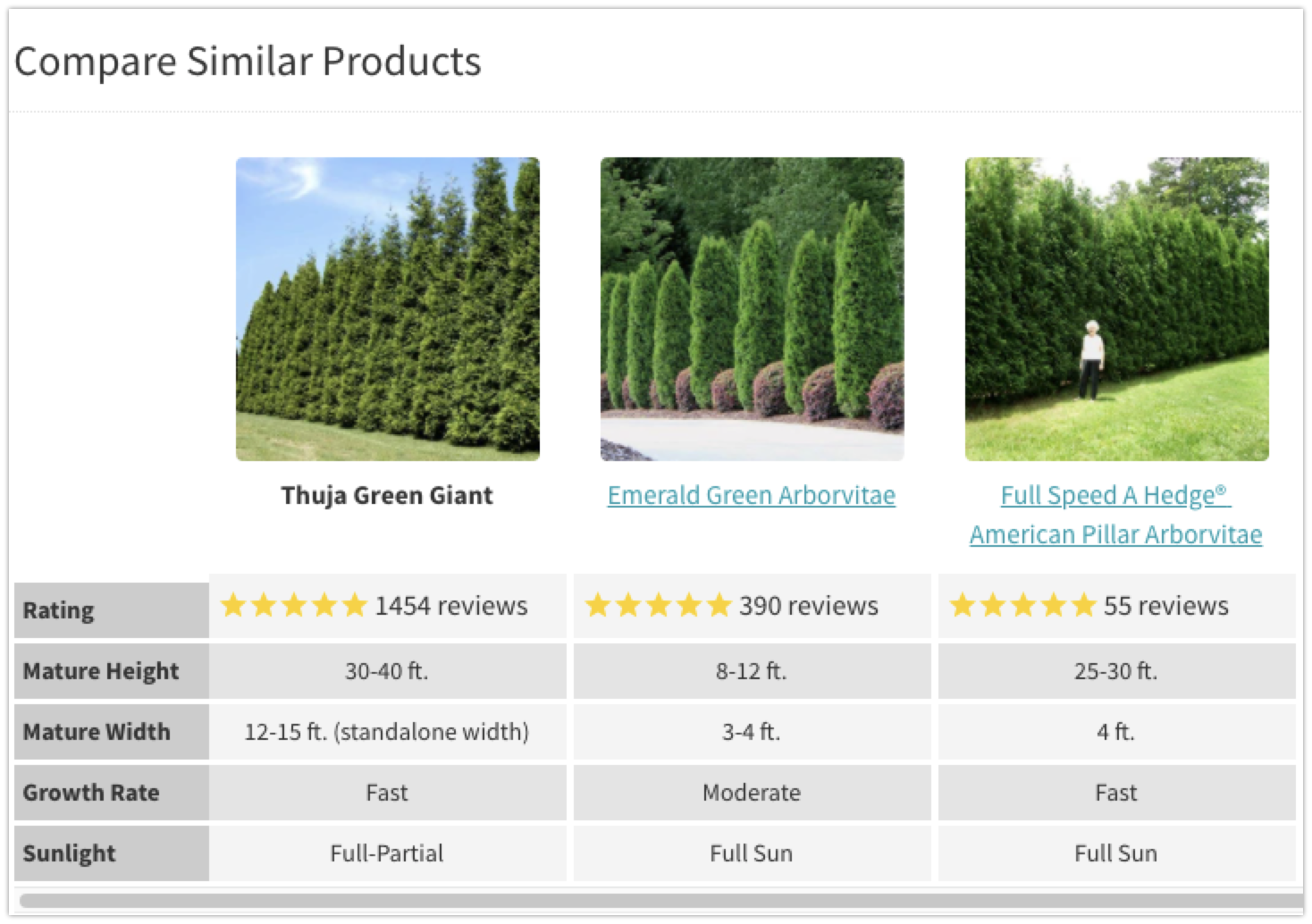Click the 1454 reviews text for Thuja
Screen dimensions: 1312x924
pos(453,606)
